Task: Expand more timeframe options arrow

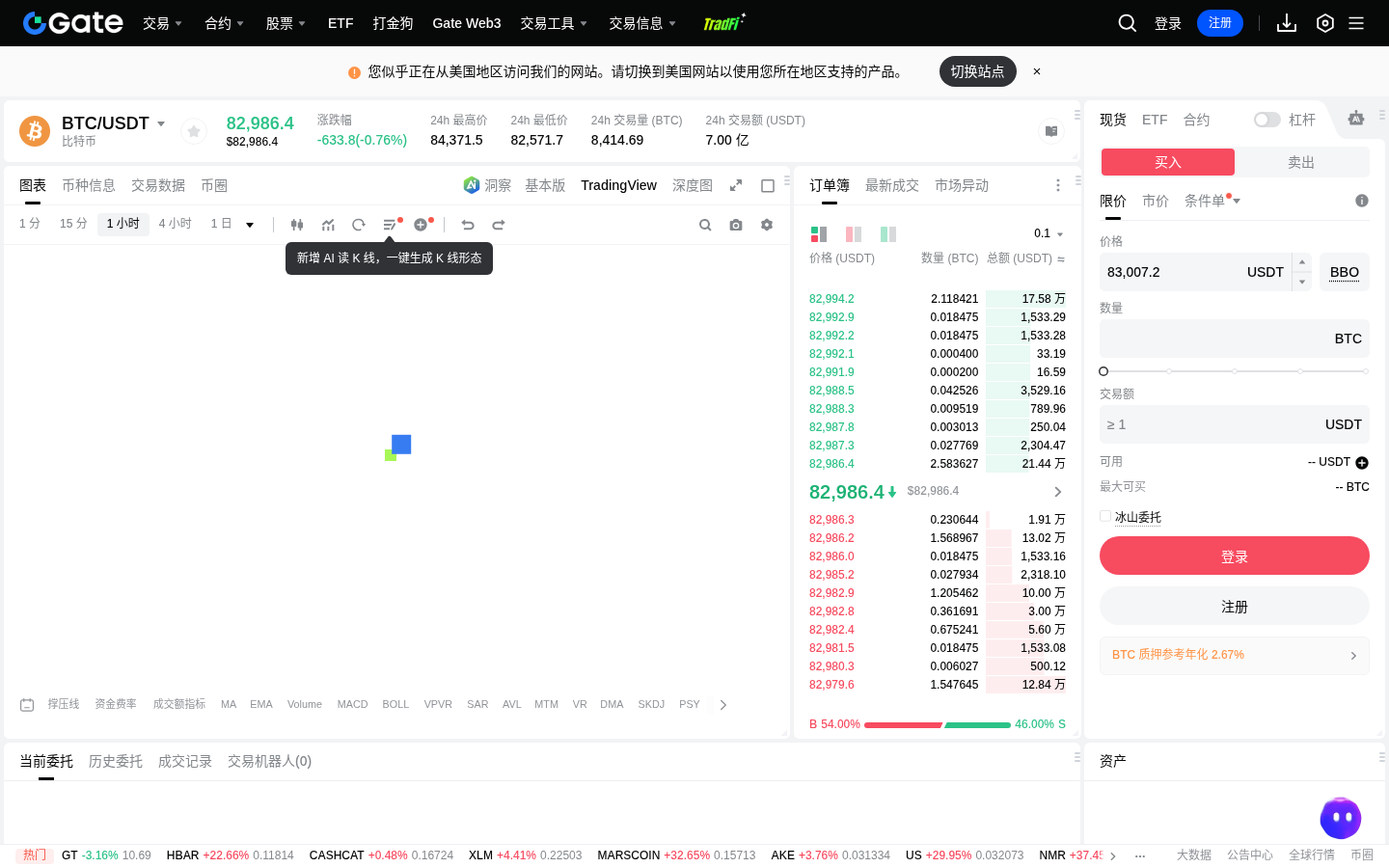Action: (x=250, y=225)
